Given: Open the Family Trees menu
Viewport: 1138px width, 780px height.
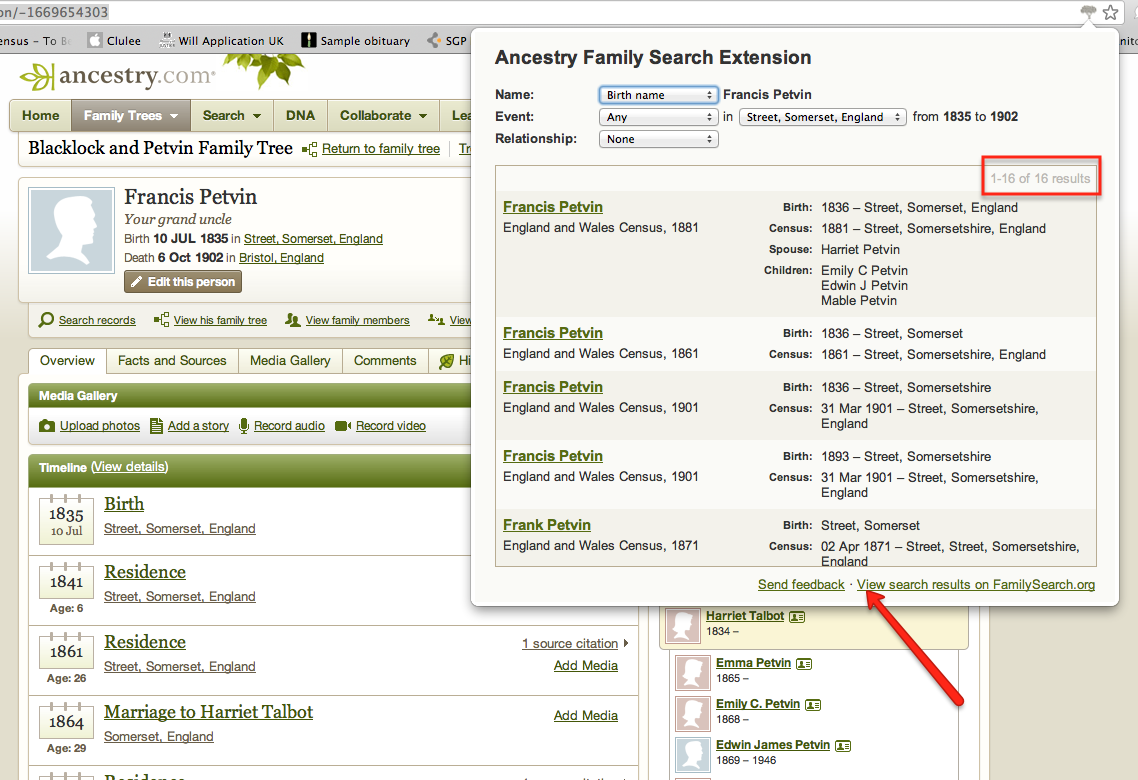Looking at the screenshot, I should [x=131, y=115].
